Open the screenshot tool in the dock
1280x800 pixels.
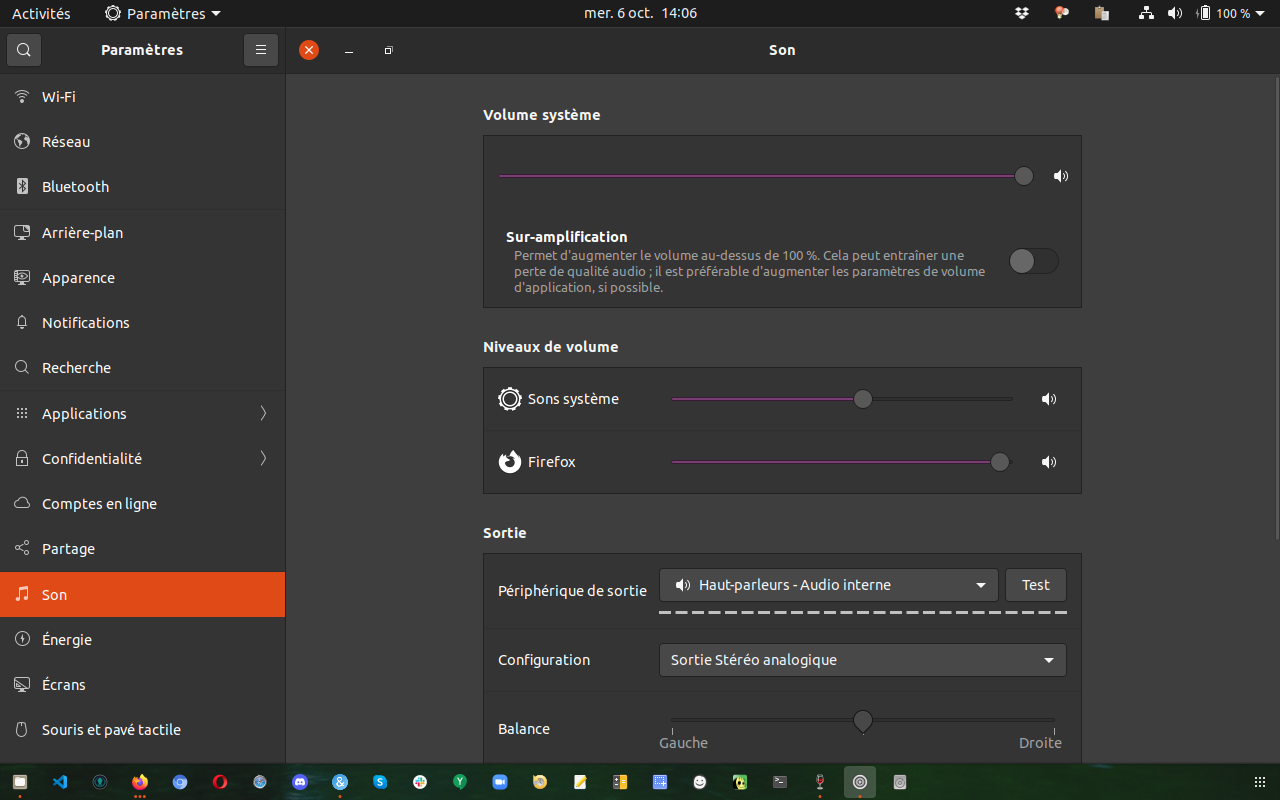tap(660, 782)
